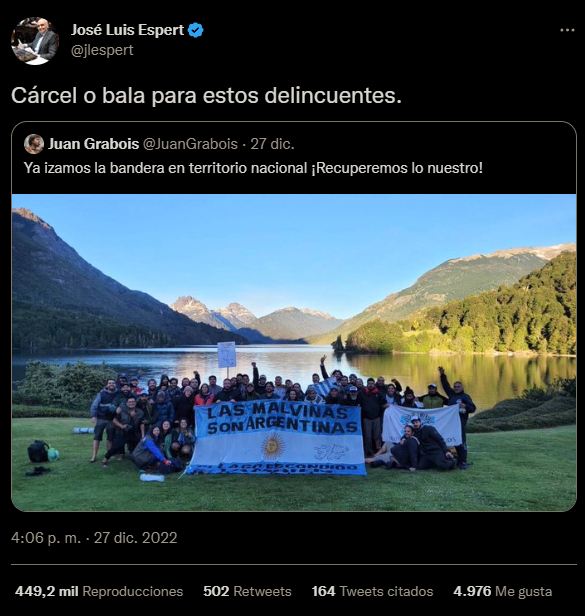Open the 4.976 Me gusta list
Screen dimensions: 585x616
click(502, 591)
